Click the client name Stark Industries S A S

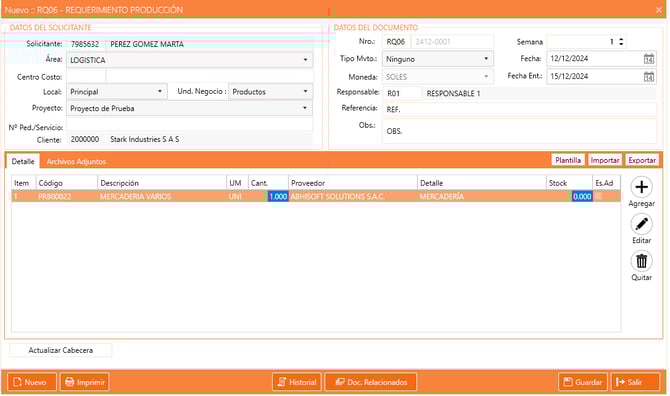(144, 139)
